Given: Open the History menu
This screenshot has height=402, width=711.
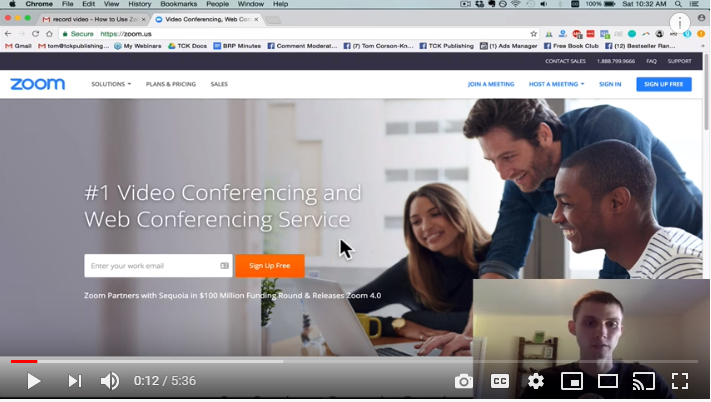Looking at the screenshot, I should (139, 4).
